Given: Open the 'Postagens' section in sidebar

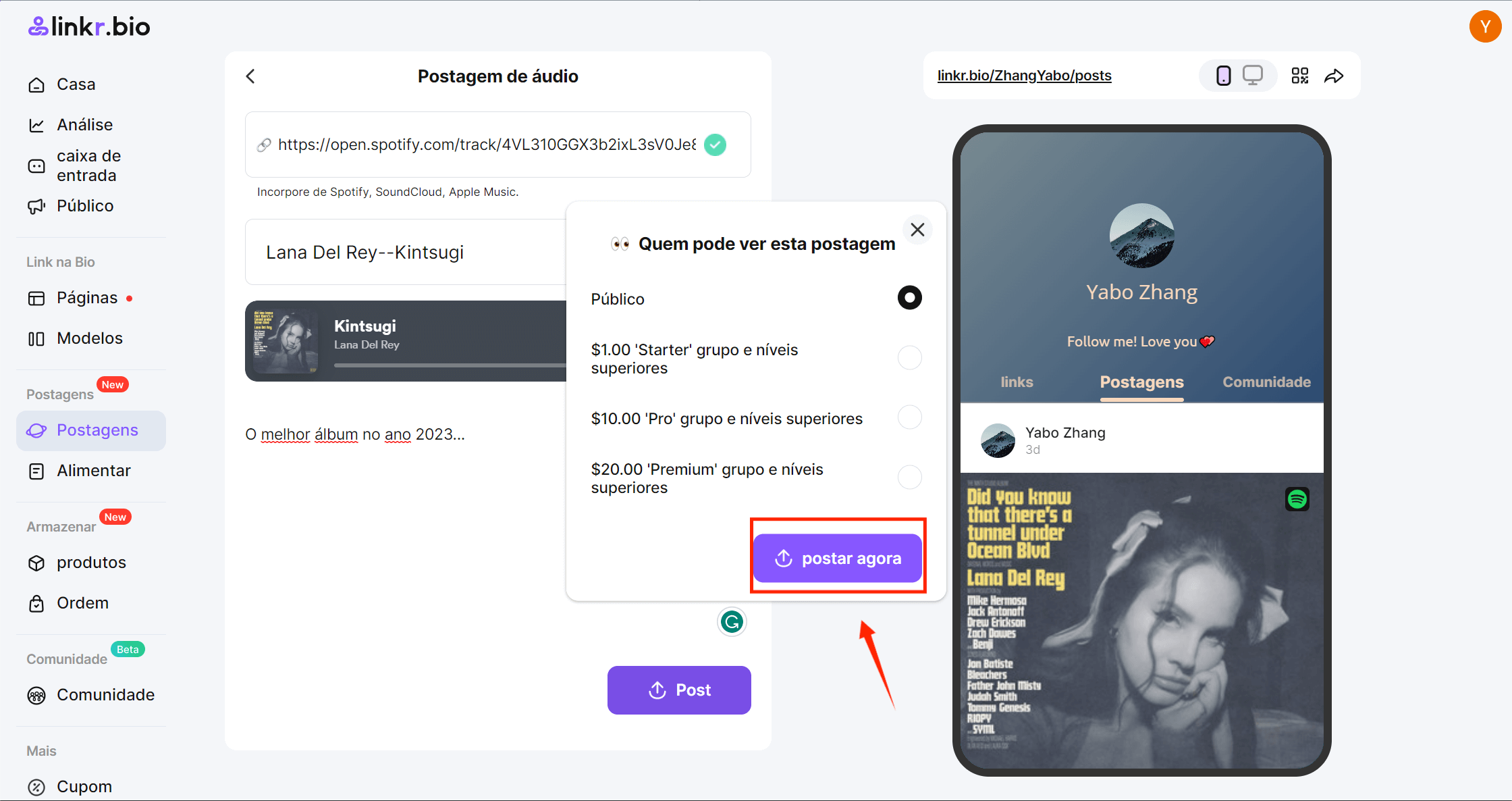Looking at the screenshot, I should tap(97, 430).
